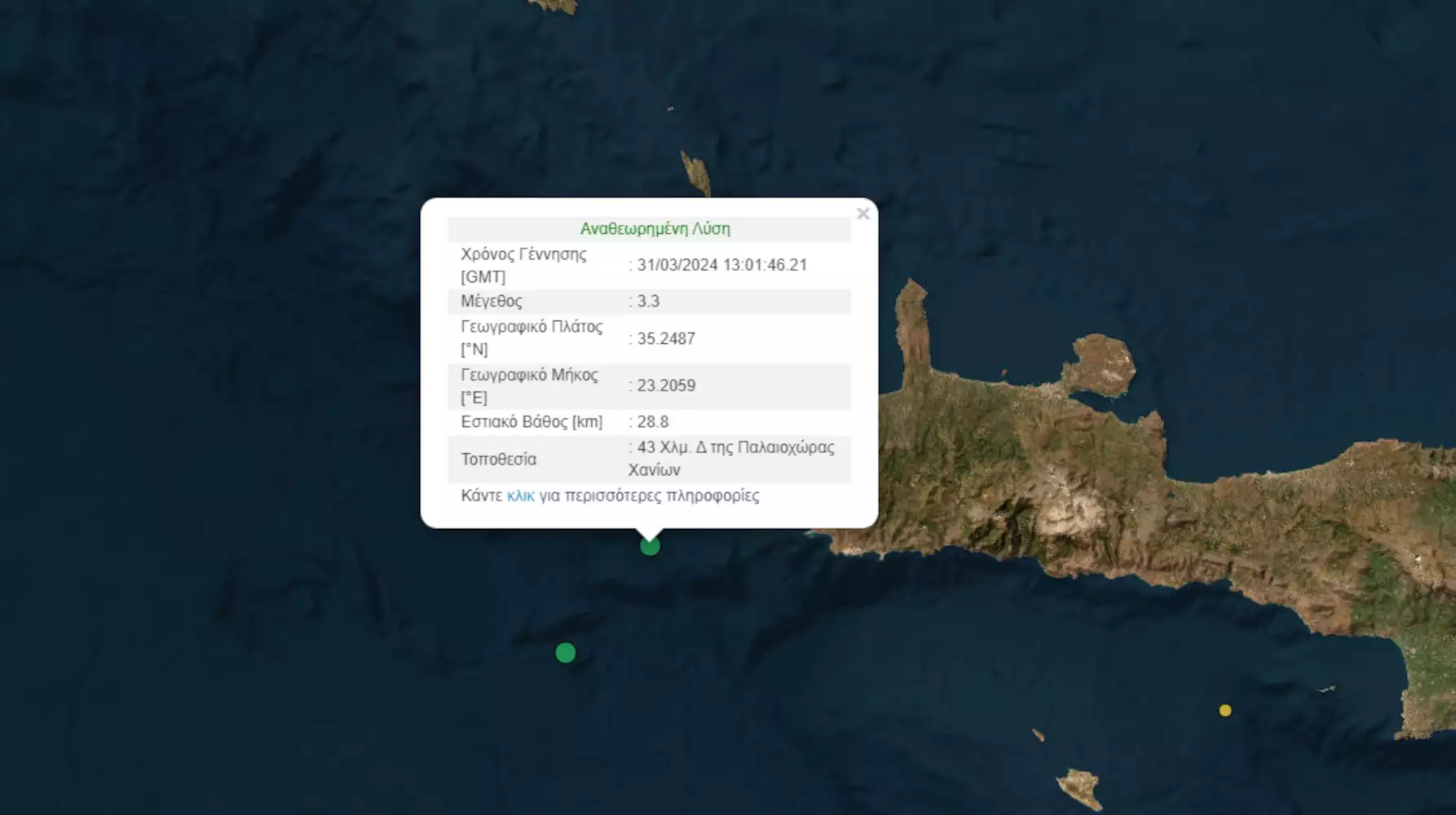Click the magnitude value 3.3
Screen dimensions: 1456x815
648,302
